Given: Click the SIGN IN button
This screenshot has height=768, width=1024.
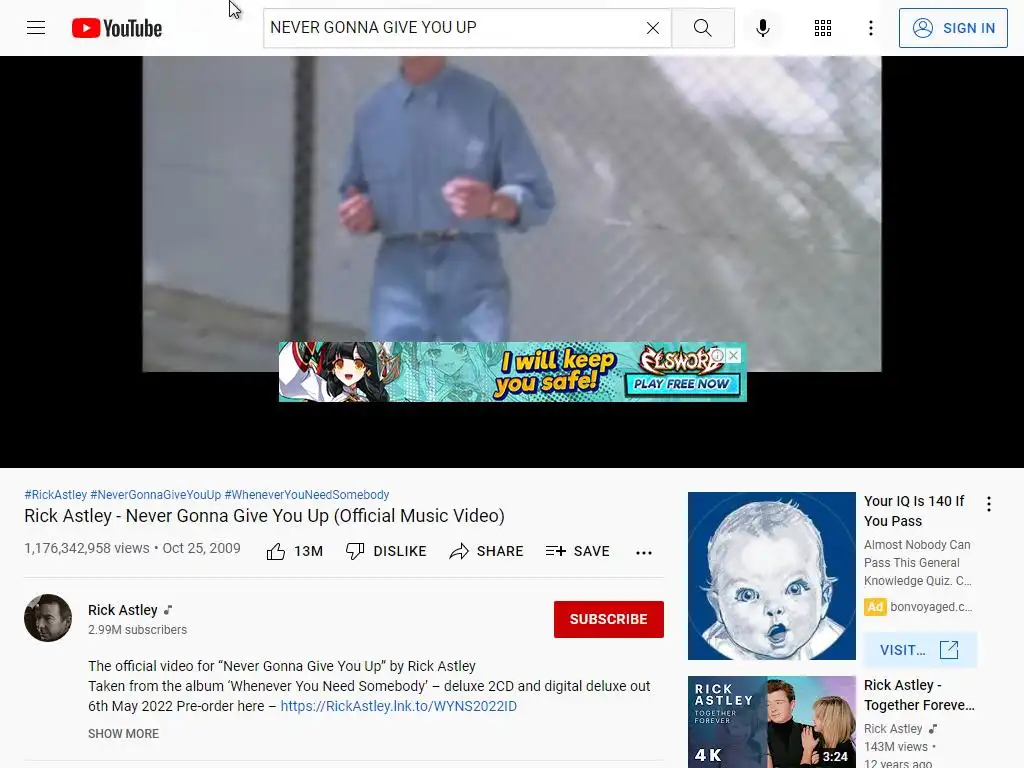Looking at the screenshot, I should (x=953, y=27).
